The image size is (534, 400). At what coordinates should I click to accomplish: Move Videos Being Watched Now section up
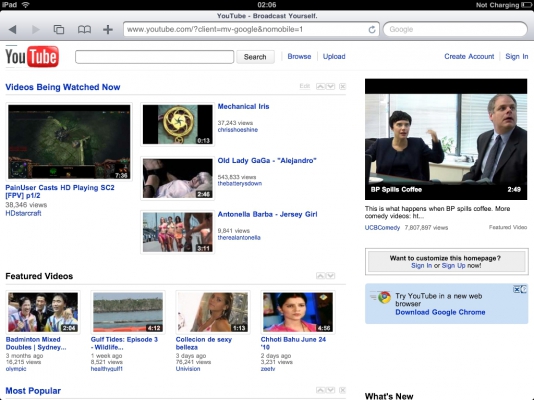click(x=320, y=86)
